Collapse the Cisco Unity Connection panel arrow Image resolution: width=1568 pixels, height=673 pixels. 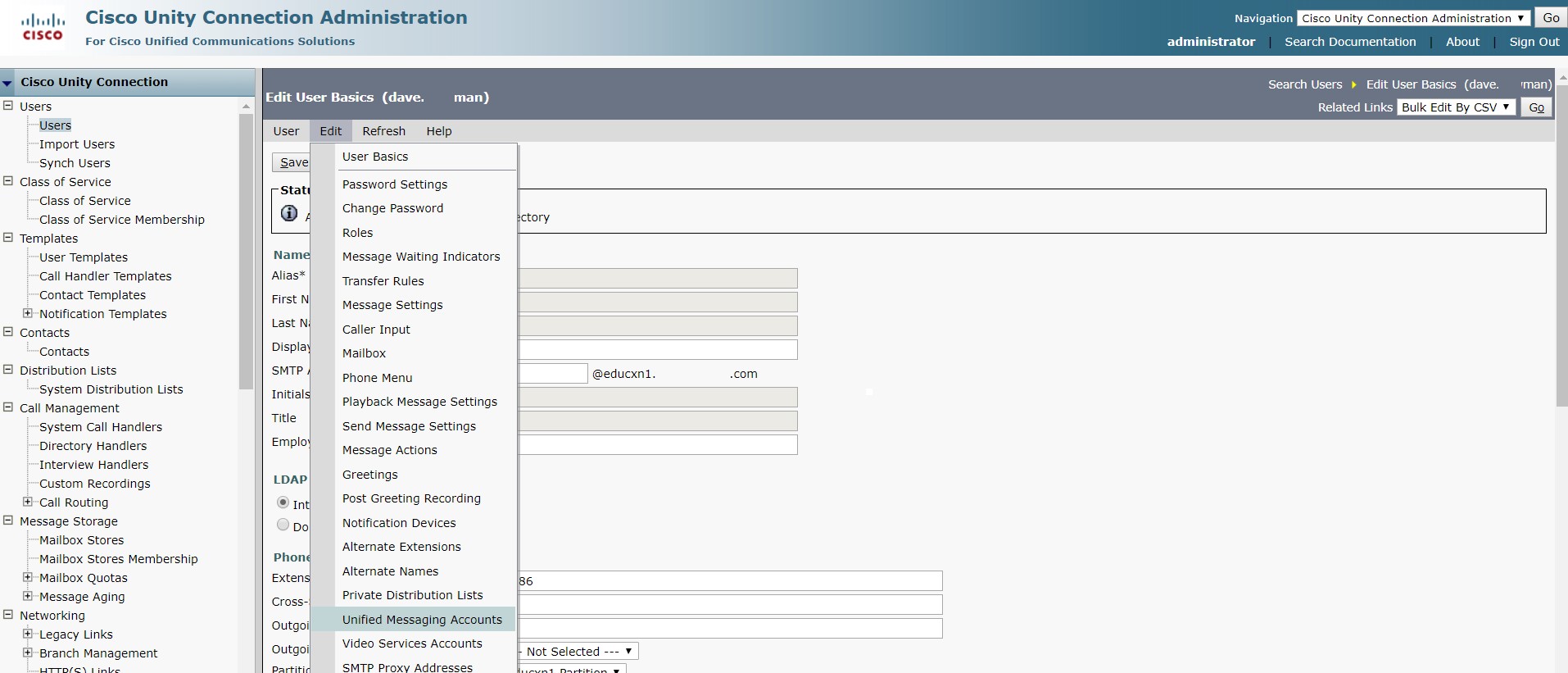(x=7, y=83)
